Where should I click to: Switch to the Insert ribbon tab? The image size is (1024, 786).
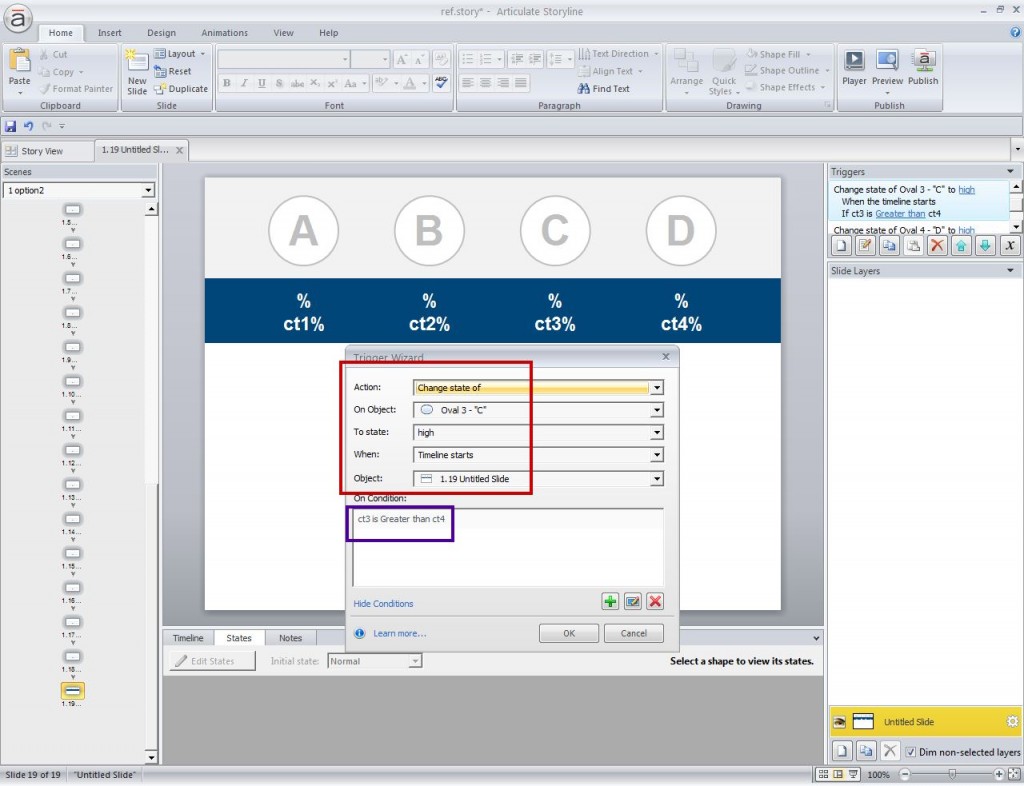coord(109,33)
